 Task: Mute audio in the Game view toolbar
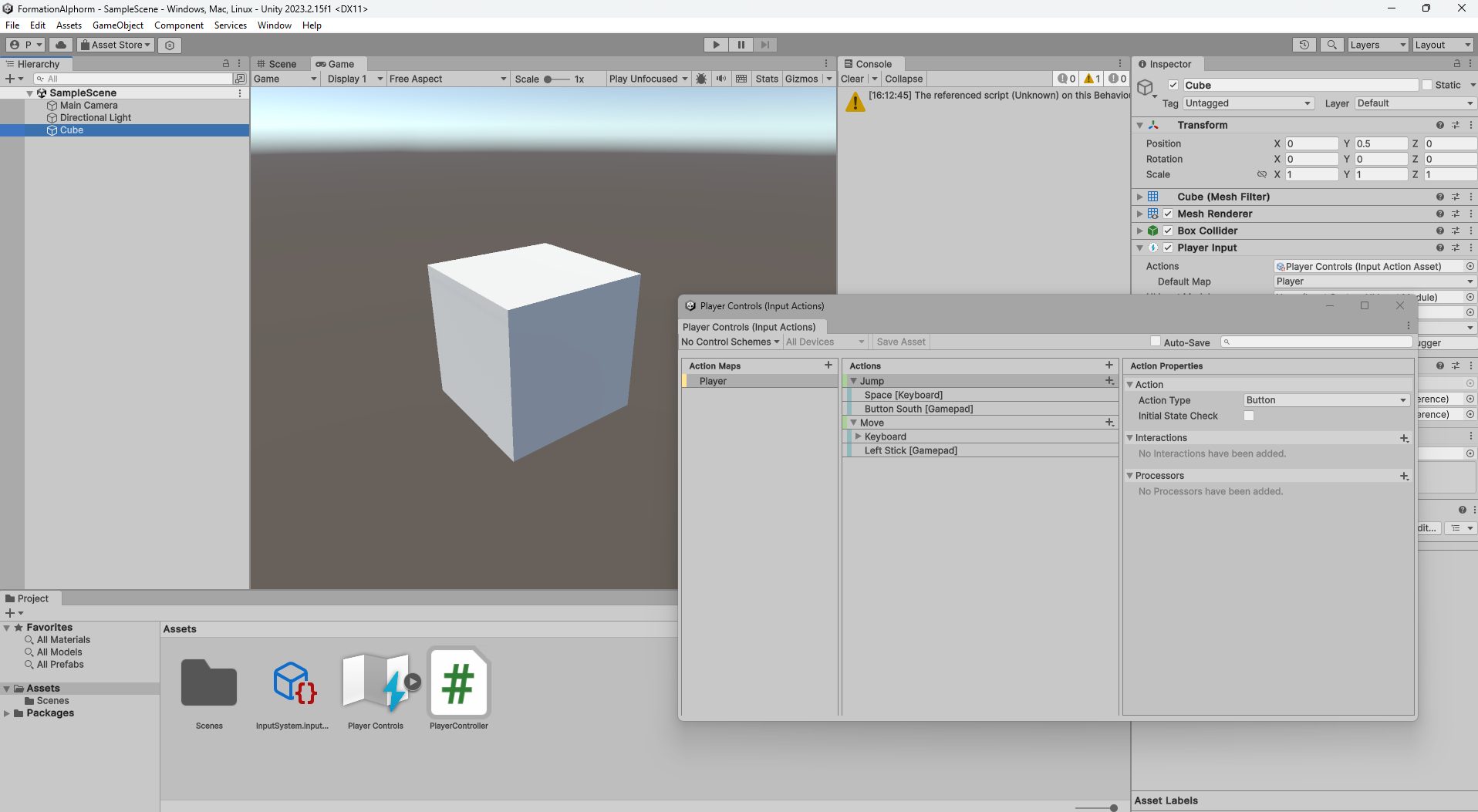pos(720,78)
